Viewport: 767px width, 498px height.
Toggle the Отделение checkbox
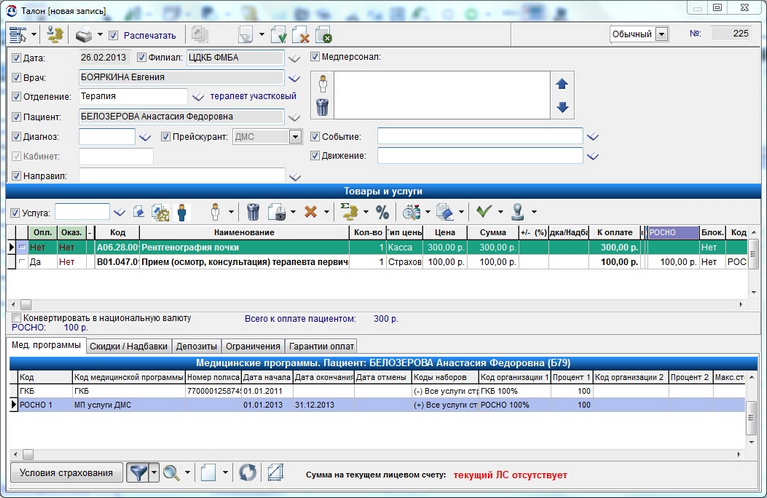point(17,97)
